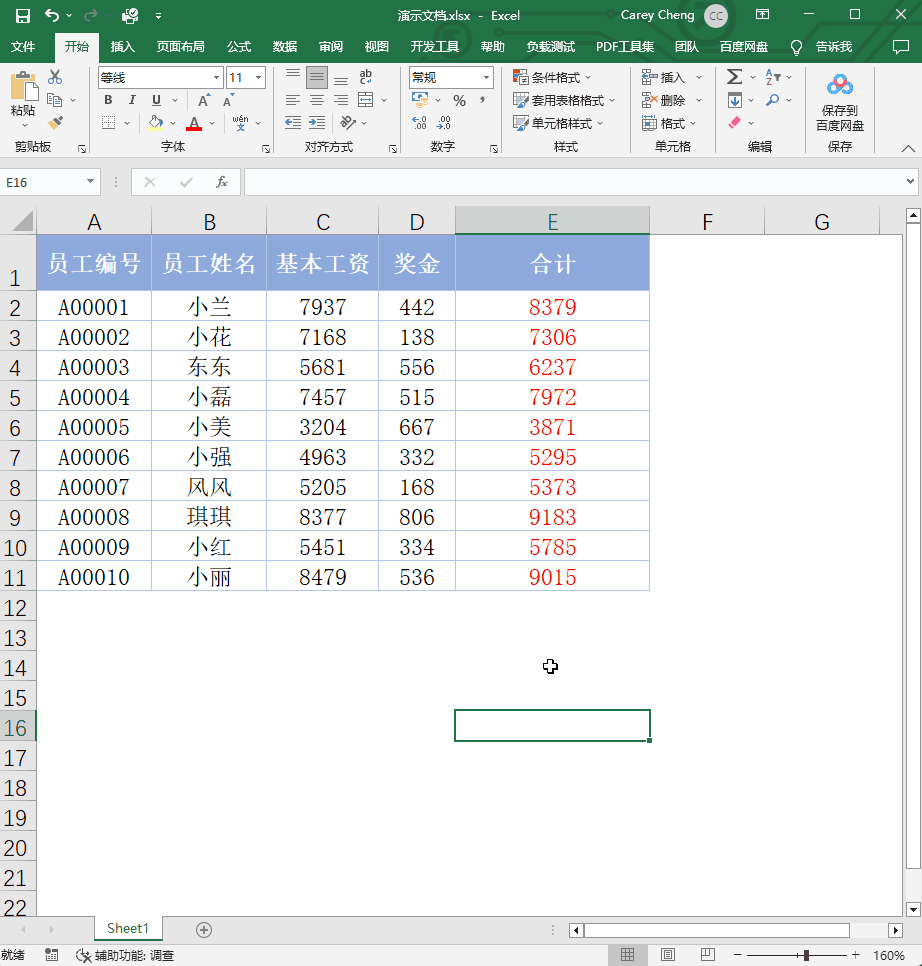Click the Fill down icon
The image size is (922, 966).
point(735,100)
